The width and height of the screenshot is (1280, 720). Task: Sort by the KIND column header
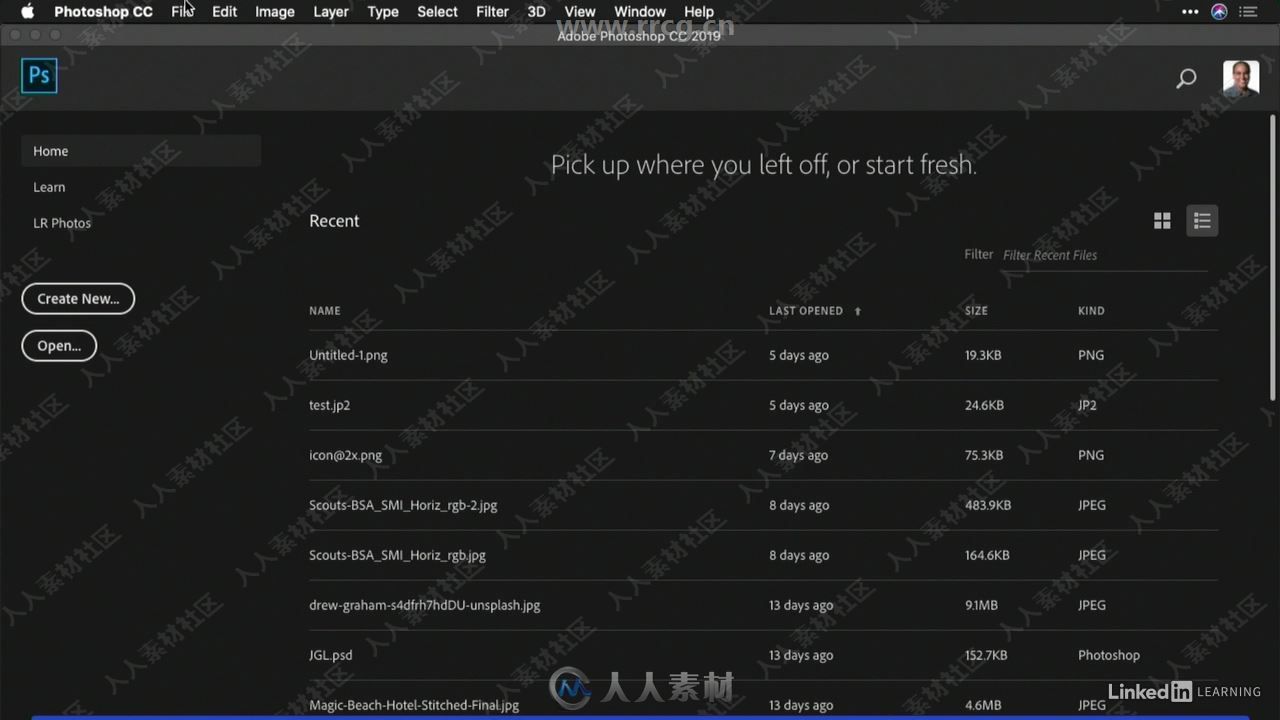pyautogui.click(x=1091, y=311)
